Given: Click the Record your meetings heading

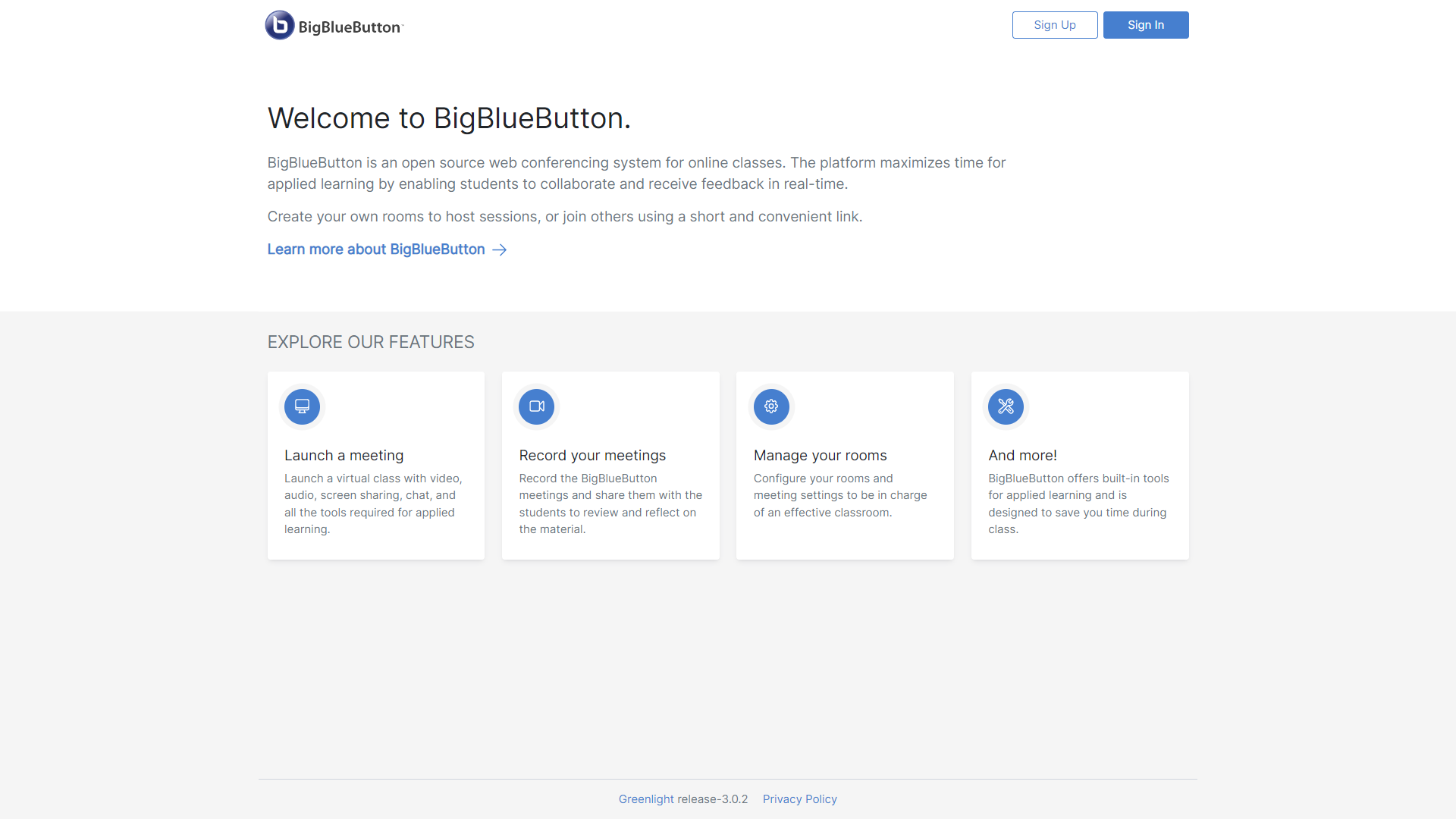Looking at the screenshot, I should pos(592,455).
